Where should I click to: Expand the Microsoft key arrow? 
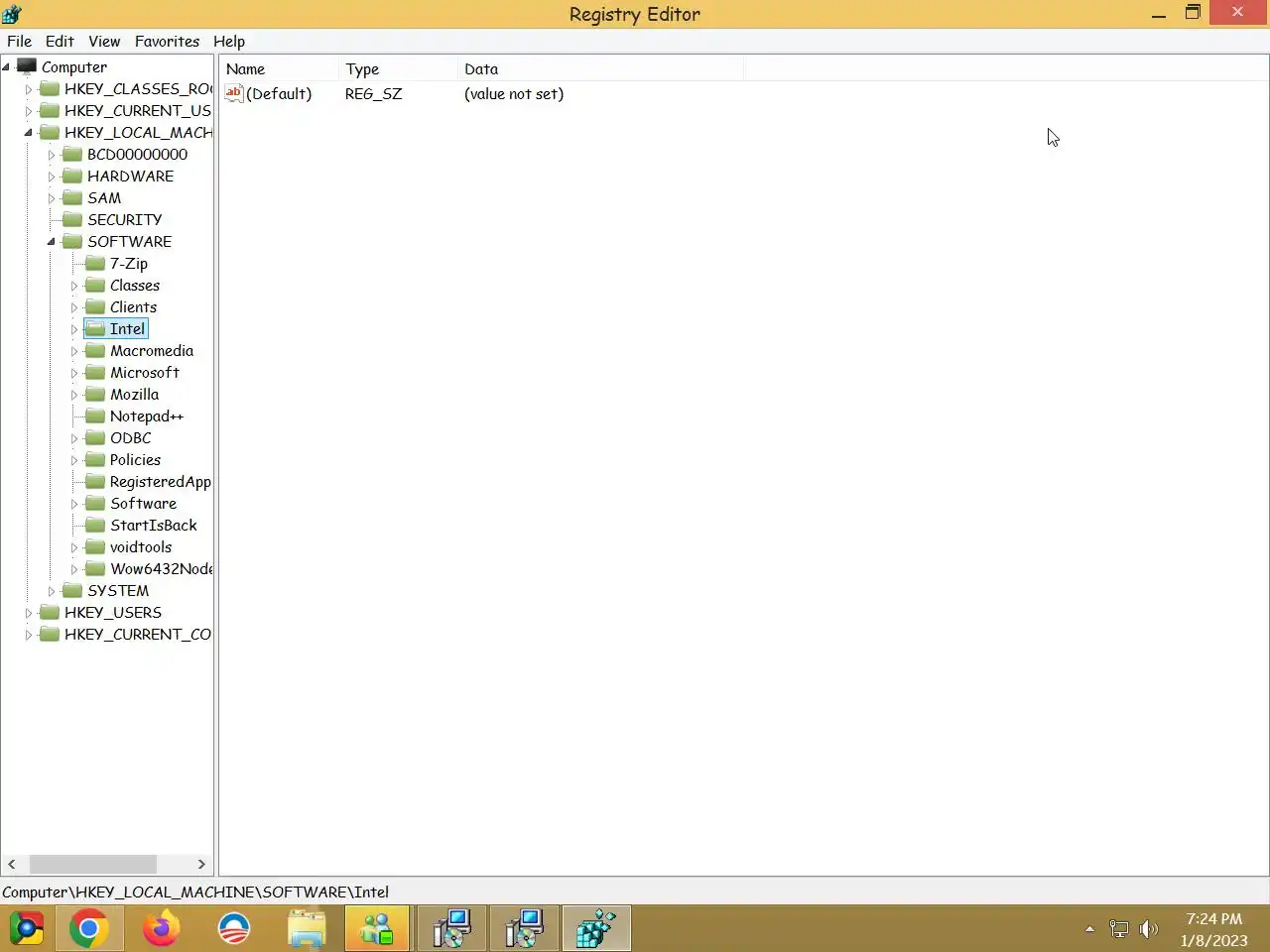pyautogui.click(x=74, y=373)
